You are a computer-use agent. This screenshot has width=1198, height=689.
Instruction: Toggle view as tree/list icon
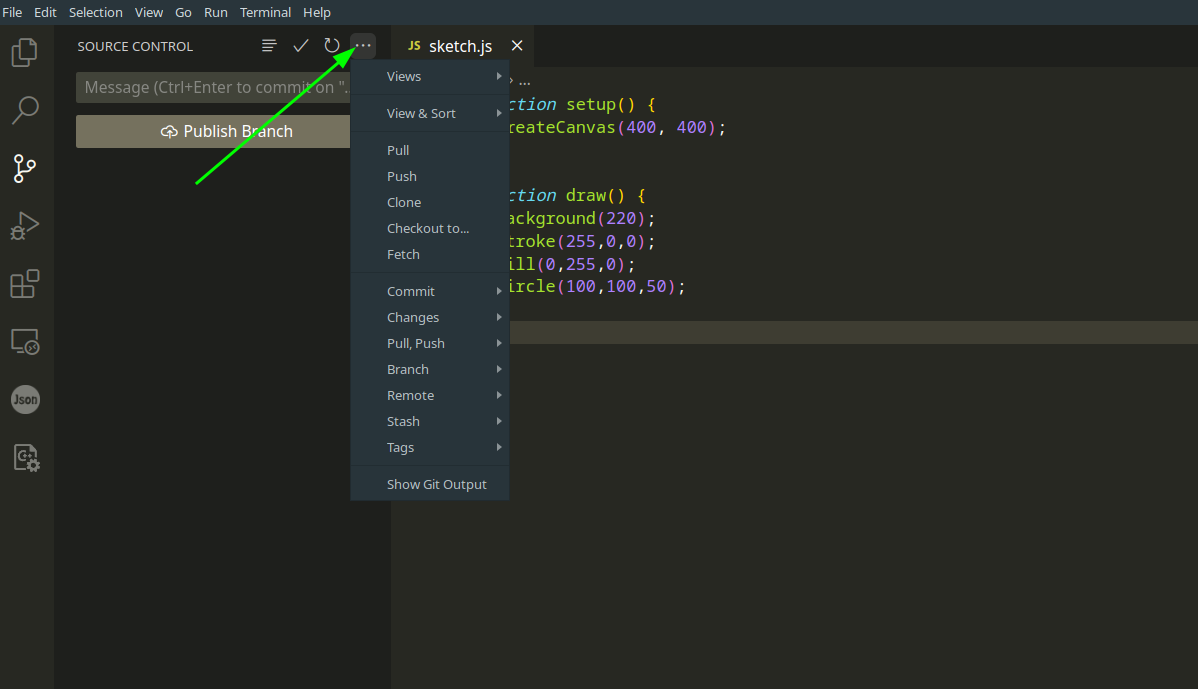tap(269, 46)
